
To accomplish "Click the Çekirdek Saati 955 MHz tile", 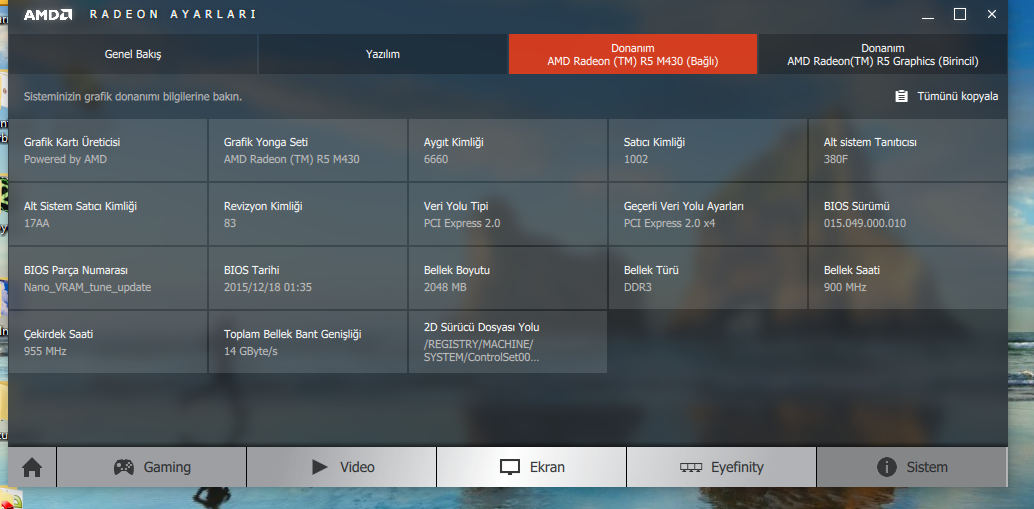I will point(108,342).
